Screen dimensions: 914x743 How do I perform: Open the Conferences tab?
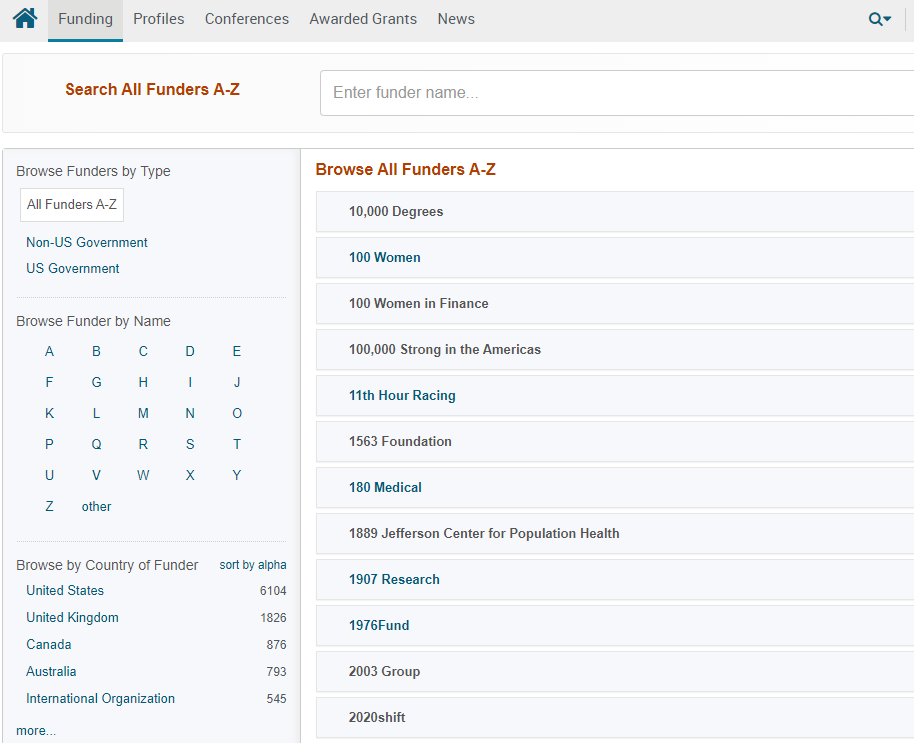(x=246, y=19)
